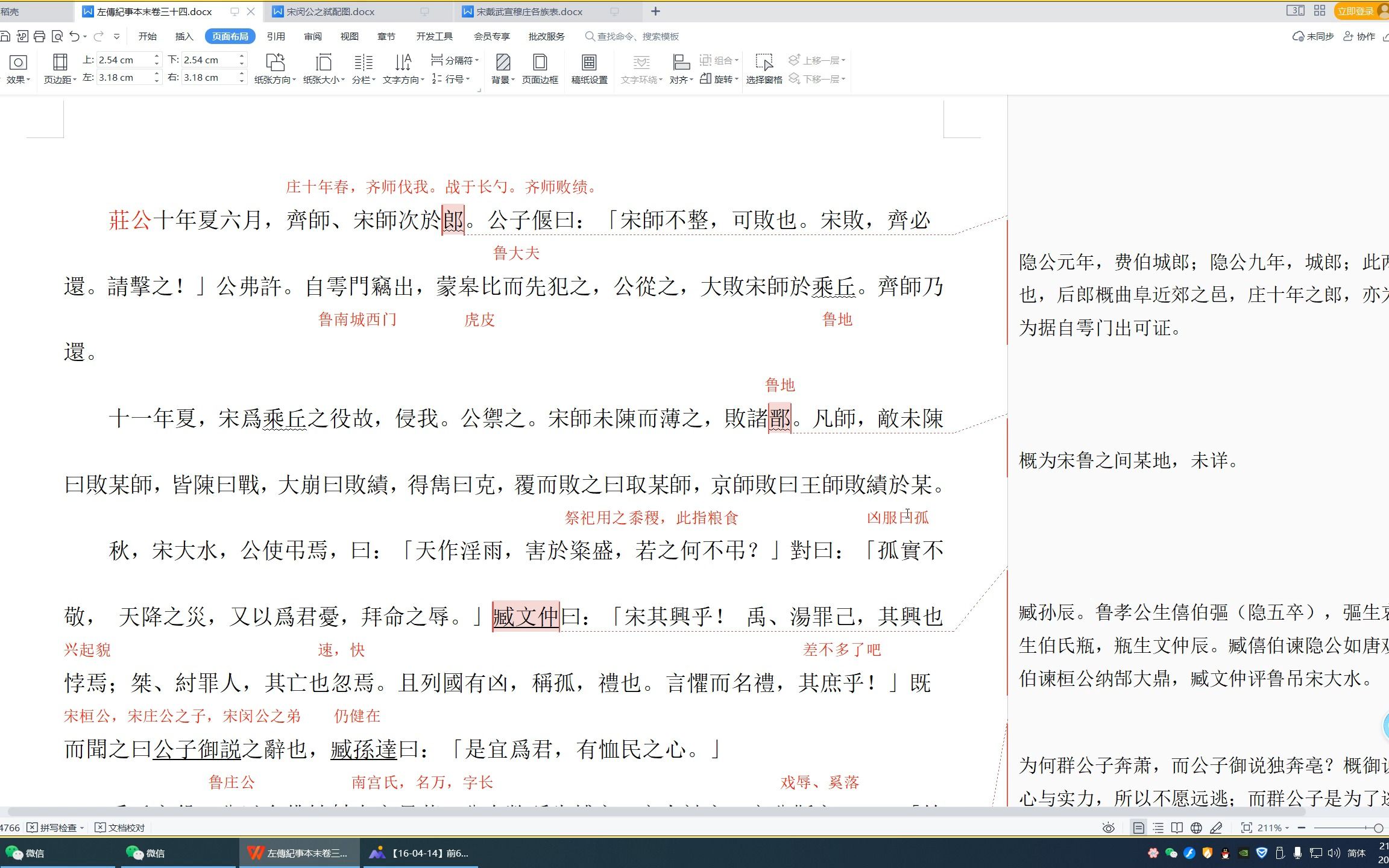Toggle eye protection mode icon in status bar
The width and height of the screenshot is (1389, 868).
pos(1108,828)
